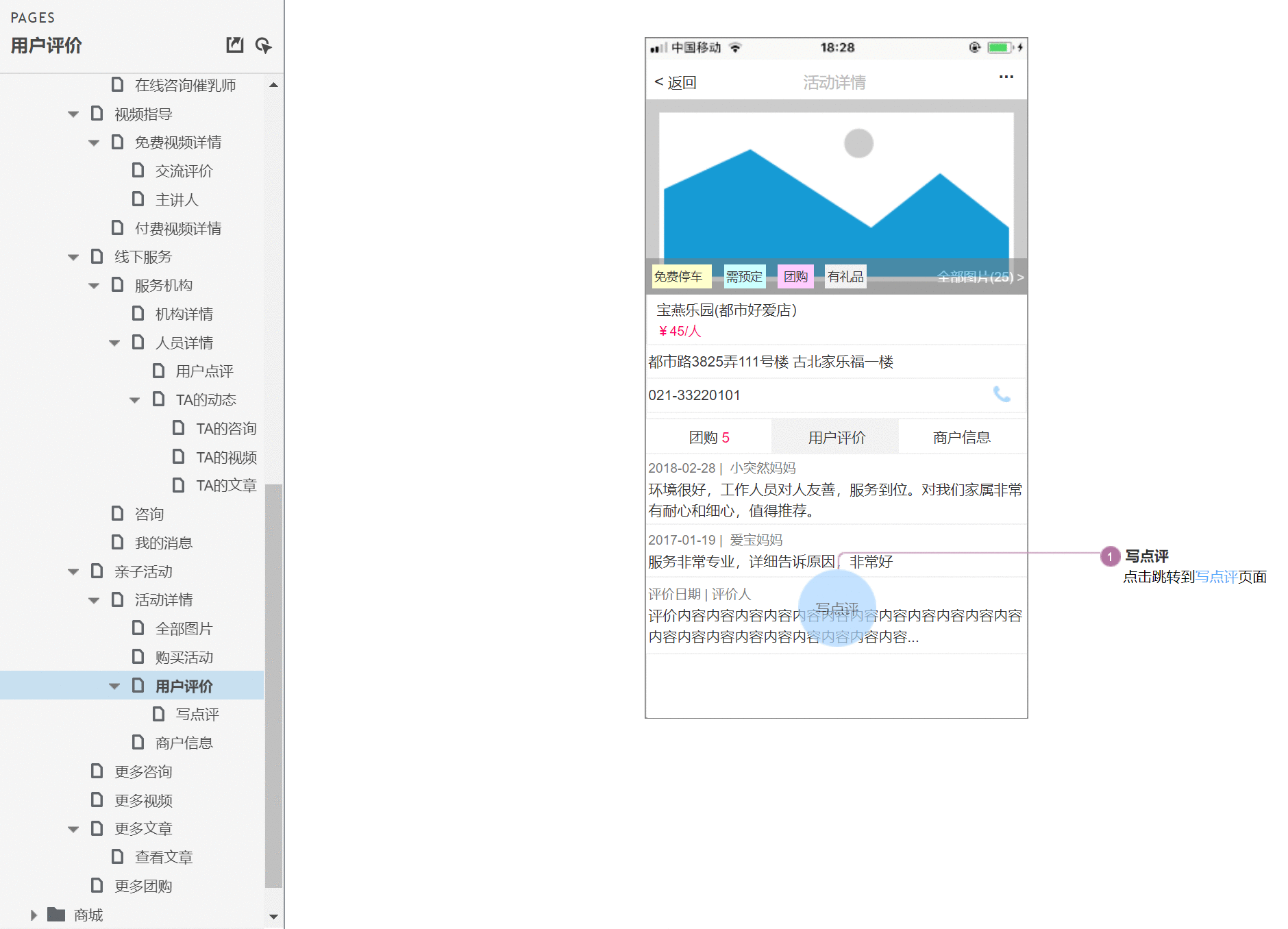The width and height of the screenshot is (1288, 929).
Task: Open the 购买活动 page
Action: click(184, 657)
